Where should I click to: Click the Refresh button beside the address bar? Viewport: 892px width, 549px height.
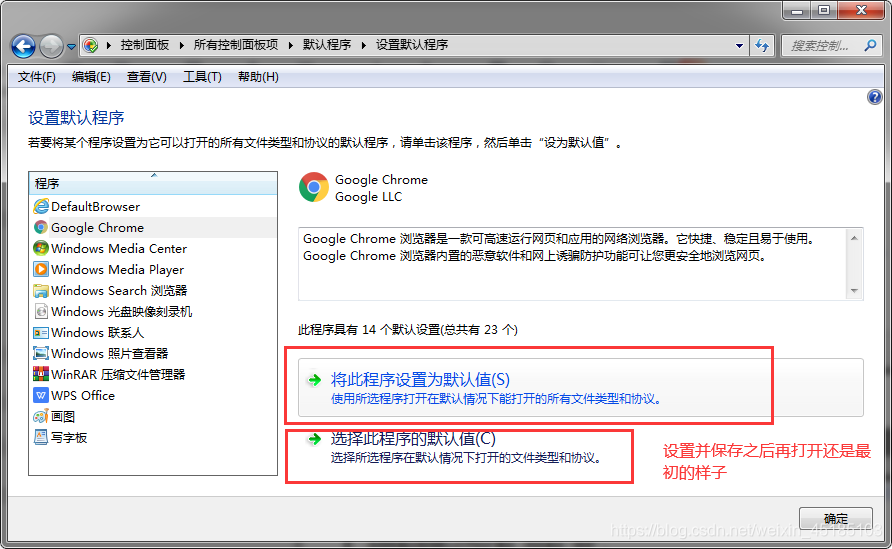[x=762, y=46]
